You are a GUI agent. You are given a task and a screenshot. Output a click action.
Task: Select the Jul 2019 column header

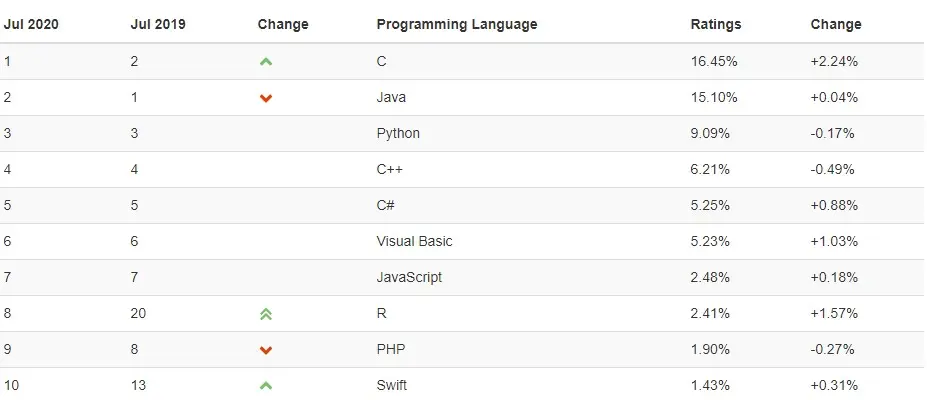click(x=158, y=24)
